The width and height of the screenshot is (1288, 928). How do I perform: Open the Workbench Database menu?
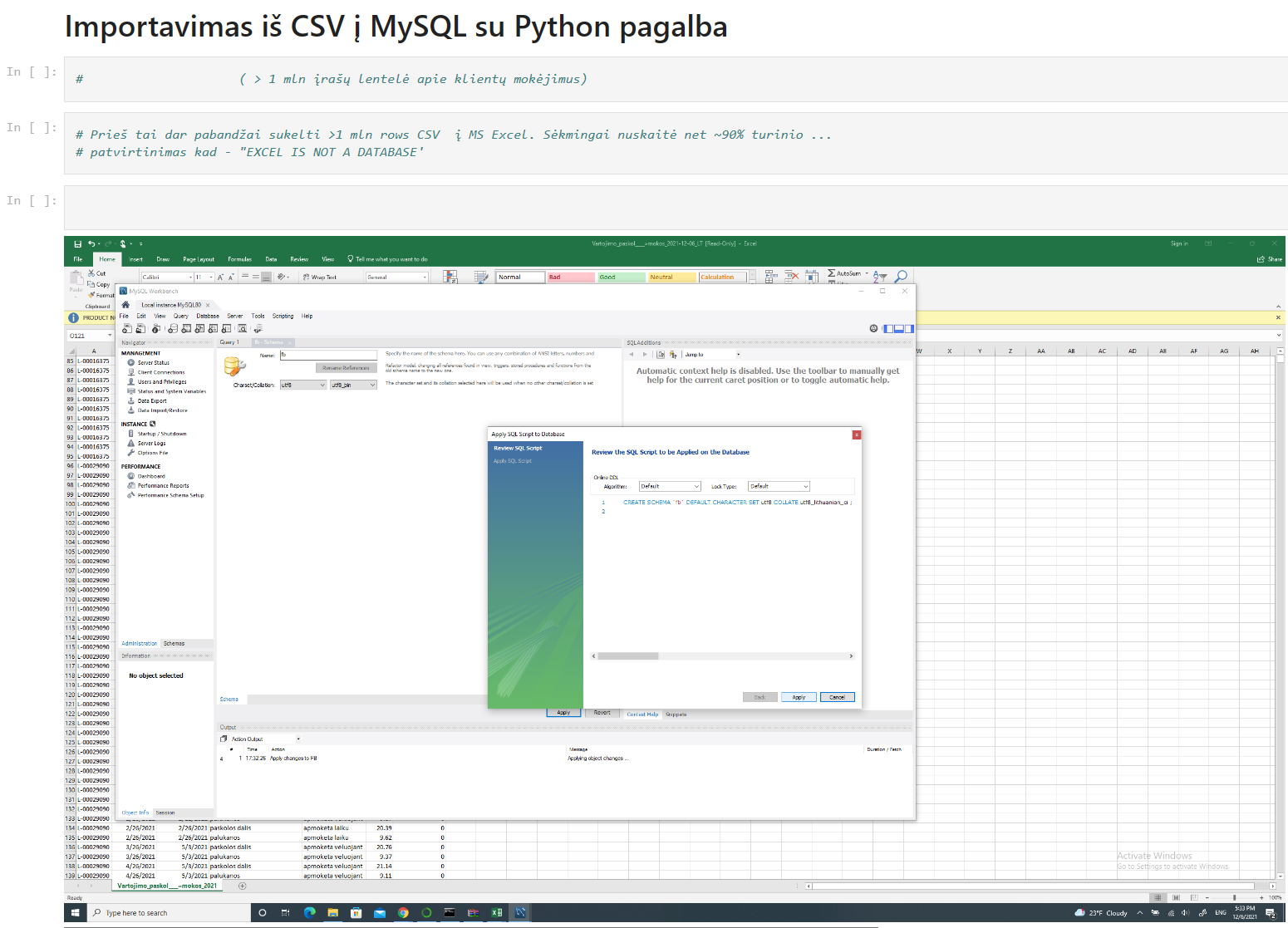click(x=208, y=316)
